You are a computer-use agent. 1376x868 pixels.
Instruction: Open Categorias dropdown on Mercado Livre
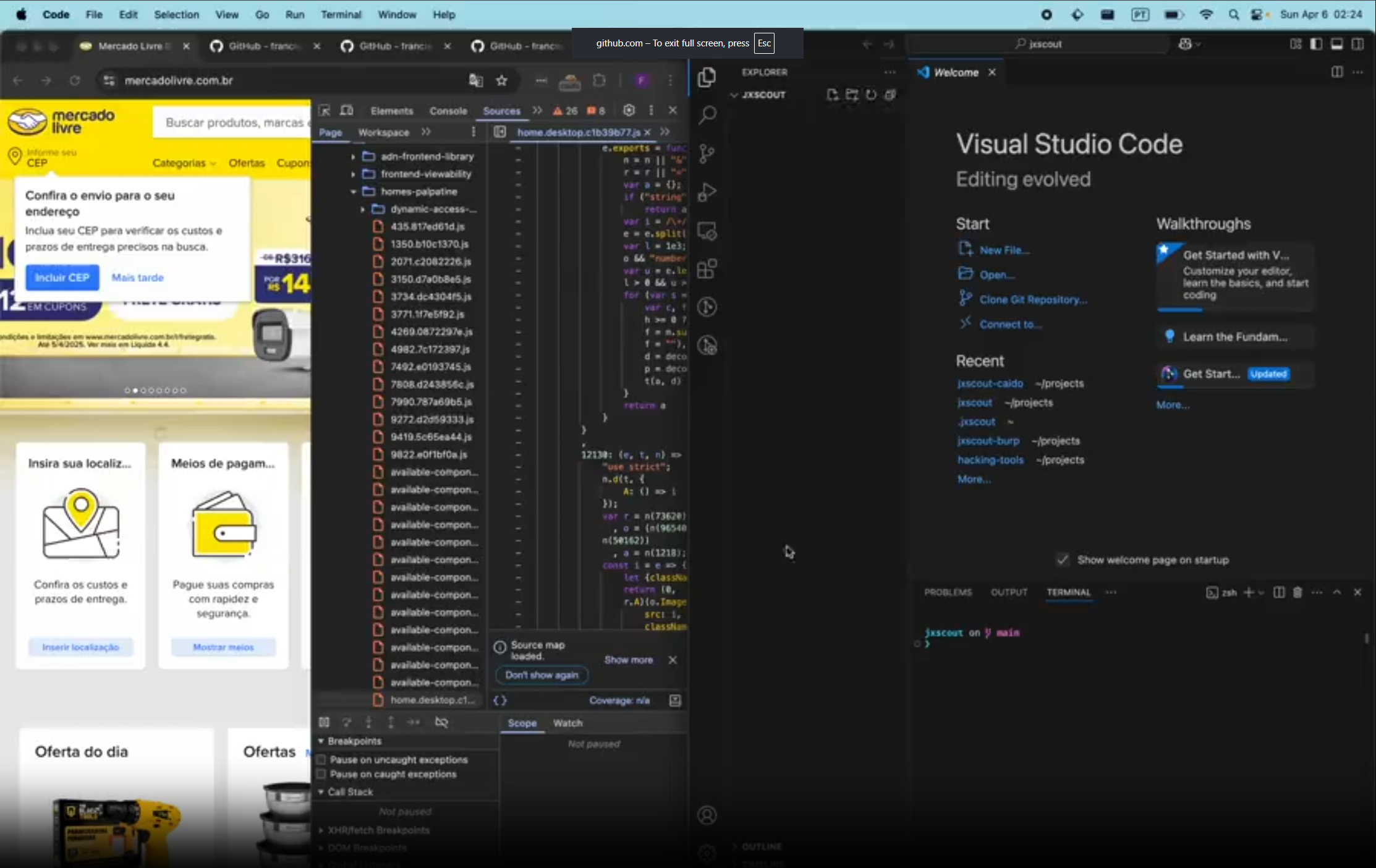(x=184, y=163)
